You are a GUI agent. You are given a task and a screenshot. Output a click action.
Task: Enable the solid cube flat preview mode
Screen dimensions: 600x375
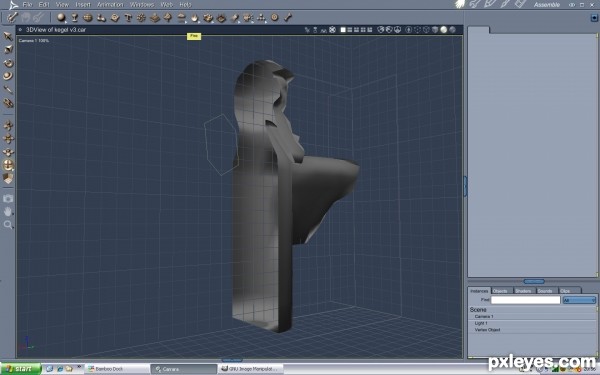pyautogui.click(x=435, y=30)
